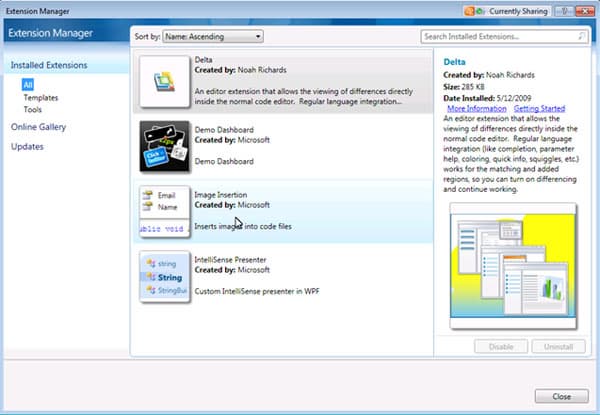Click the green sharing status icon
The width and height of the screenshot is (600, 415).
pos(480,11)
